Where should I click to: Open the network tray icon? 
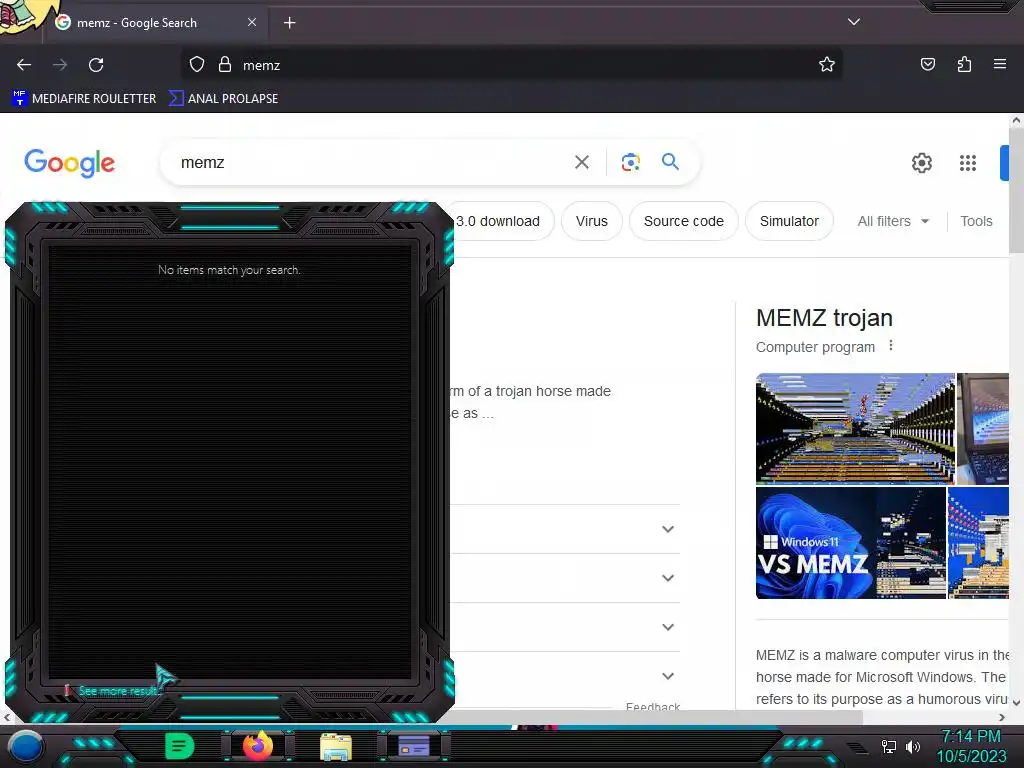pos(889,746)
